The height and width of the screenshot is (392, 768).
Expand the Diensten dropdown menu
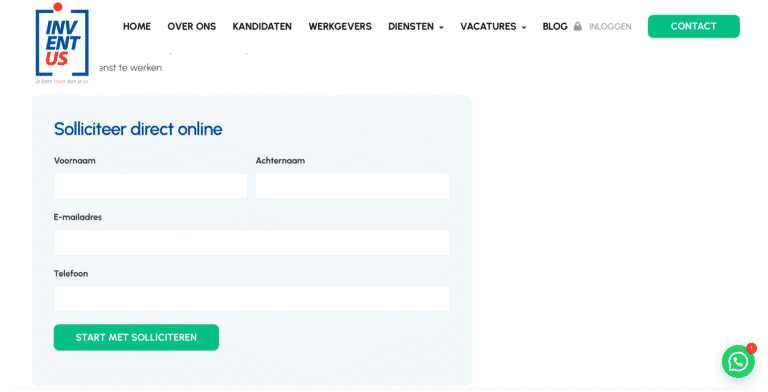pyautogui.click(x=416, y=26)
